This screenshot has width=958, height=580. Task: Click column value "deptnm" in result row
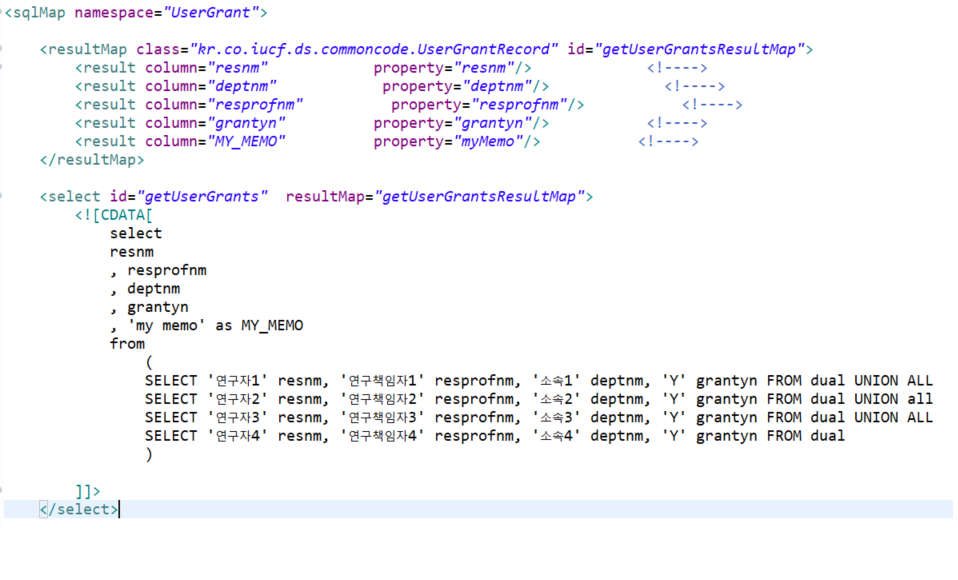tap(242, 86)
